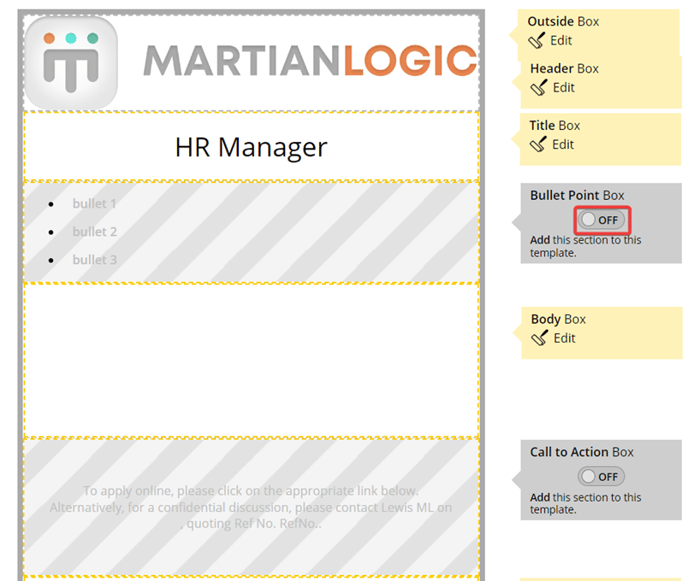This screenshot has width=688, height=581.
Task: Click the Header Box paint roller icon
Action: (539, 87)
